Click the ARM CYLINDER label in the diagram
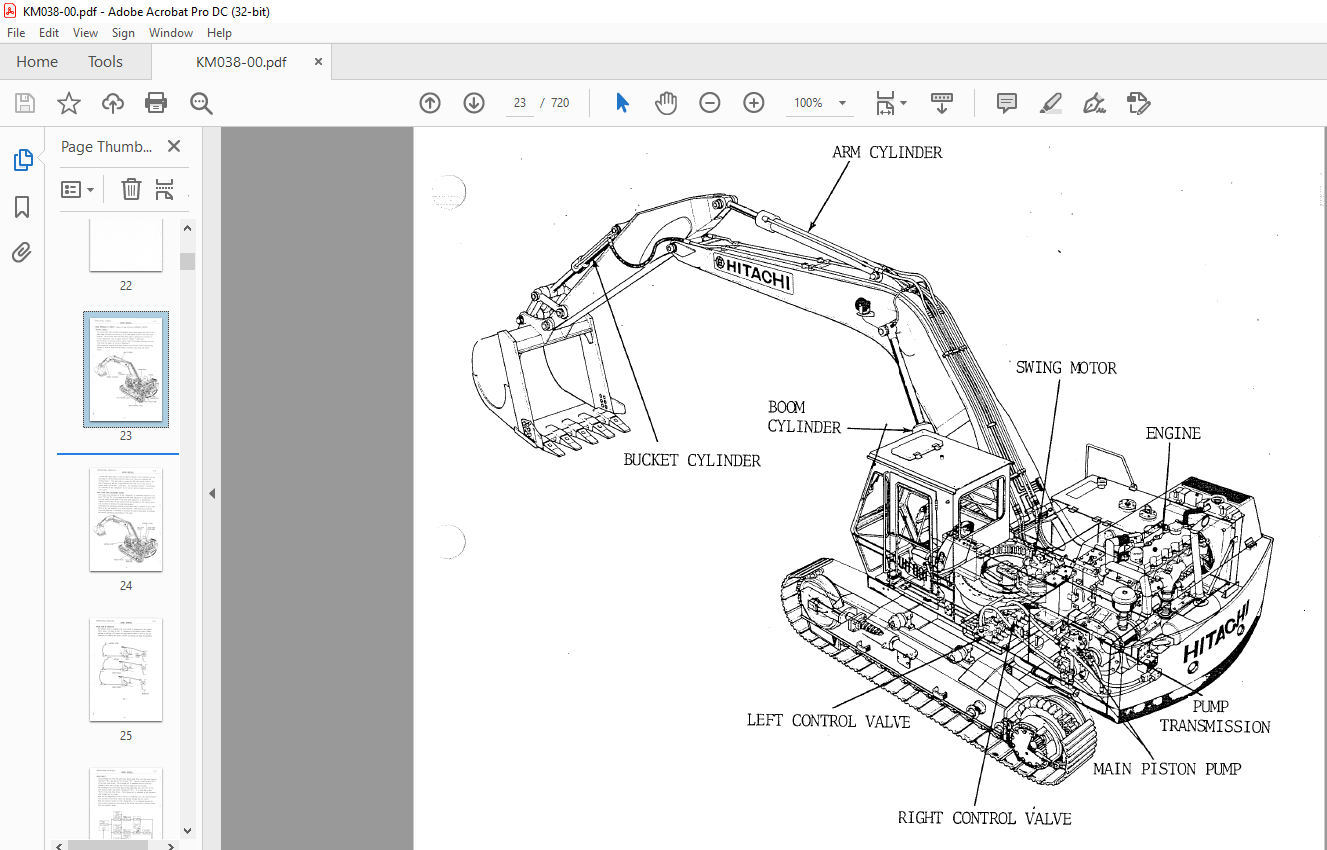1327x850 pixels. (887, 153)
